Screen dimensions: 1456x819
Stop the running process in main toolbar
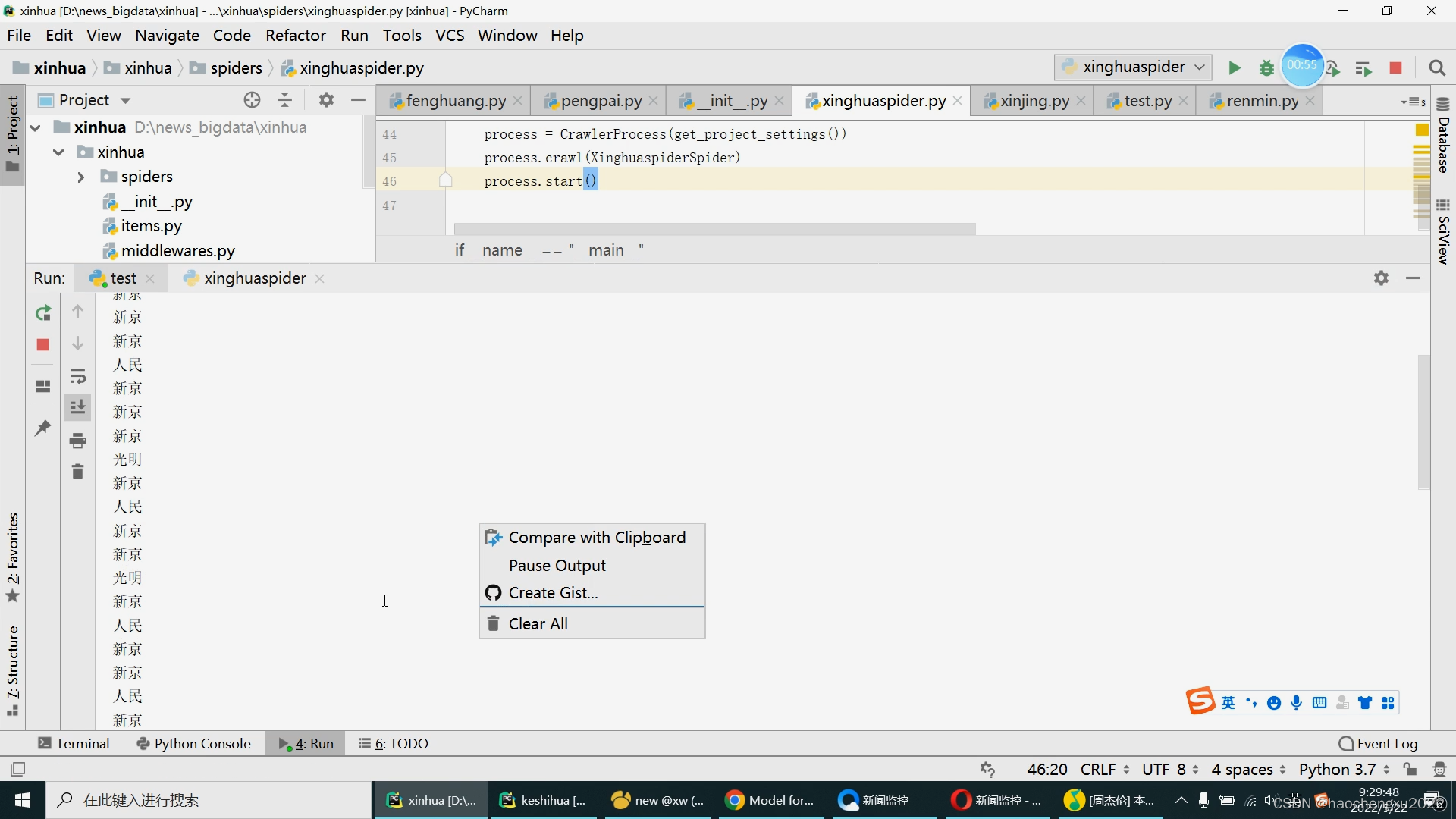(1395, 68)
